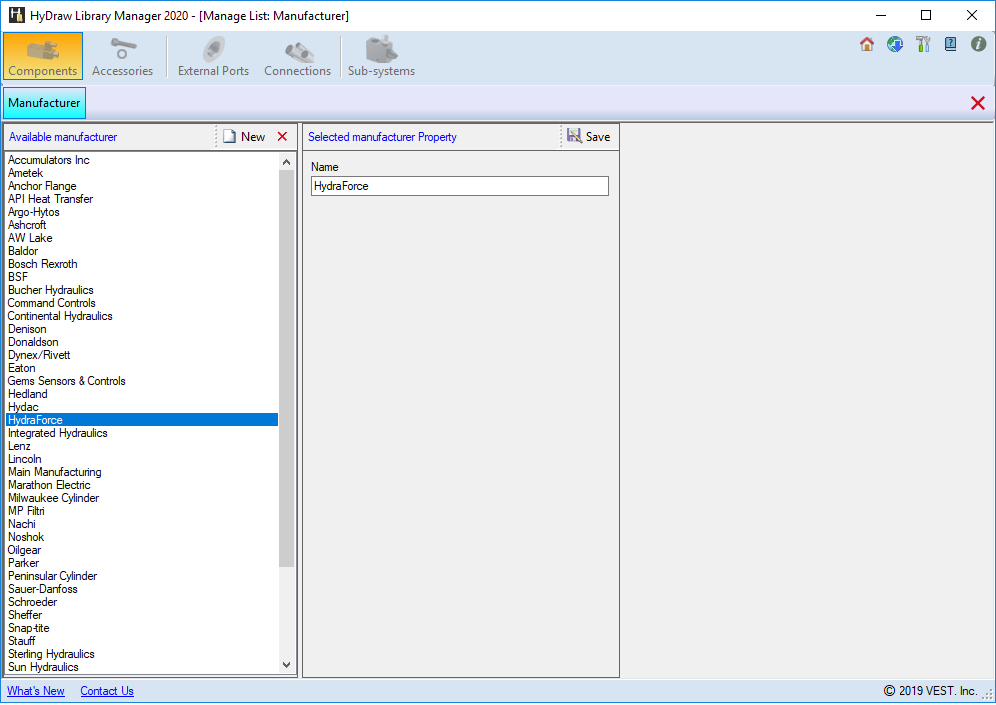Image resolution: width=996 pixels, height=705 pixels.
Task: Delete selected manufacturer with red X
Action: [x=283, y=137]
